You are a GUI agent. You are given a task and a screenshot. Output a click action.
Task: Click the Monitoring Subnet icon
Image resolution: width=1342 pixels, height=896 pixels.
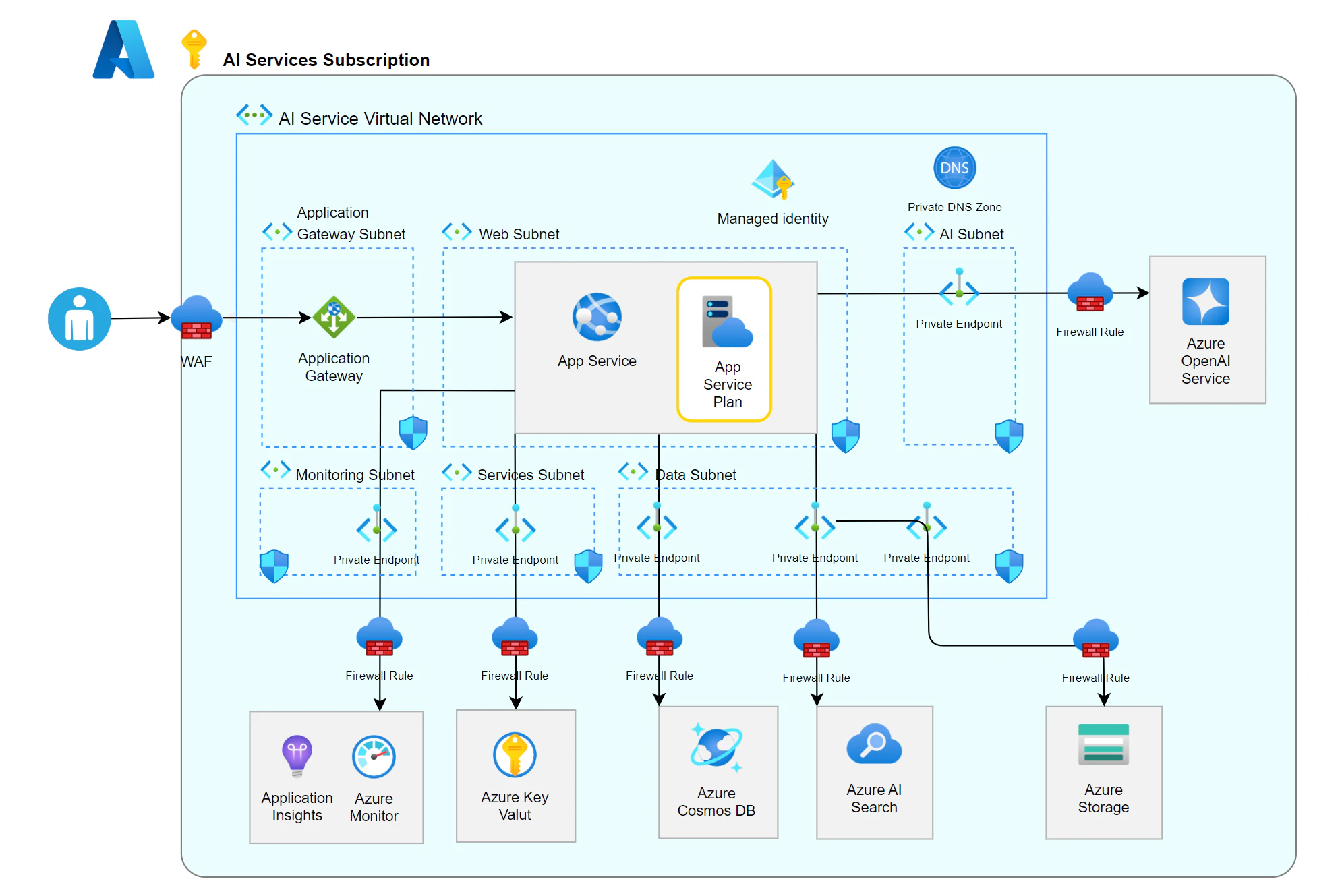tap(276, 469)
